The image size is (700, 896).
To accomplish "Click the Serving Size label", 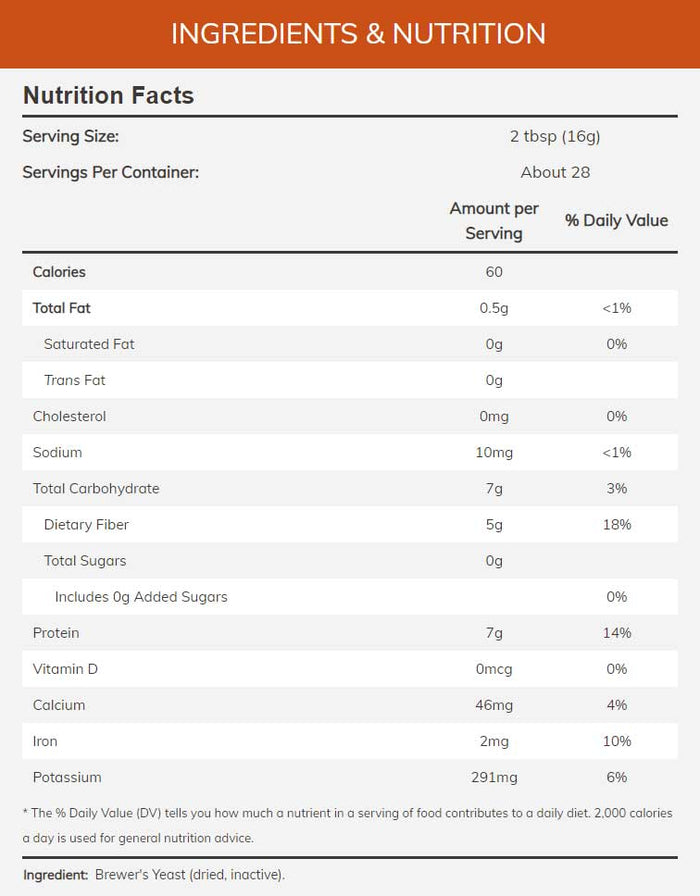I will point(71,137).
